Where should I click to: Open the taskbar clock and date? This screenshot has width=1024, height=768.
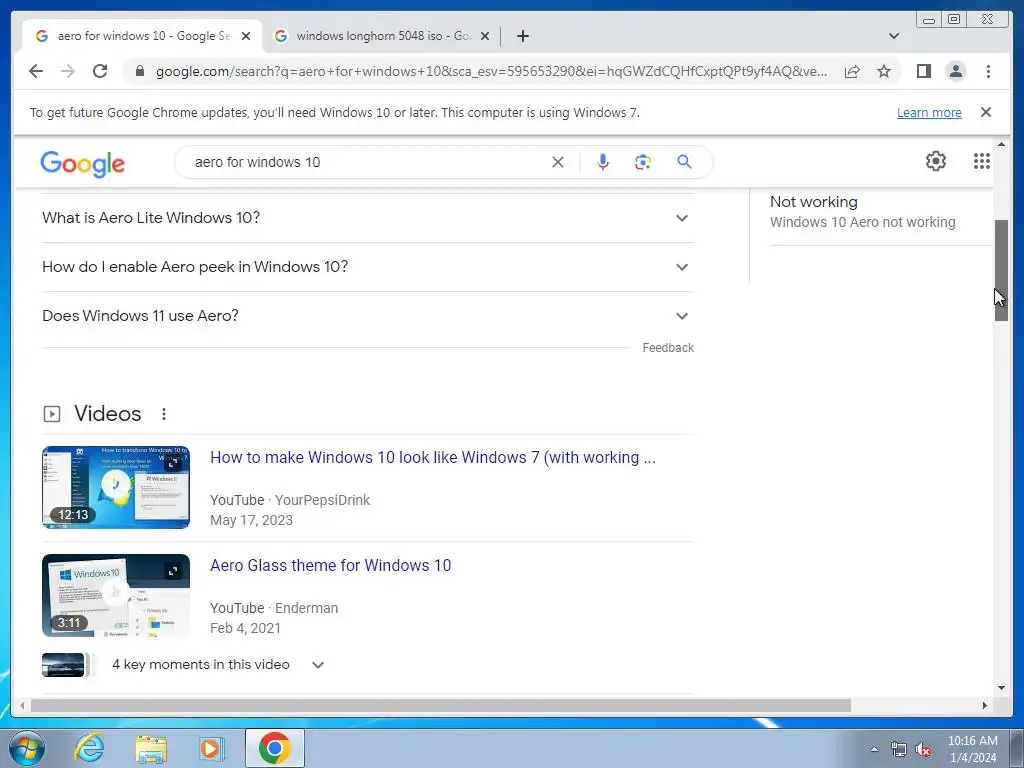tap(972, 749)
